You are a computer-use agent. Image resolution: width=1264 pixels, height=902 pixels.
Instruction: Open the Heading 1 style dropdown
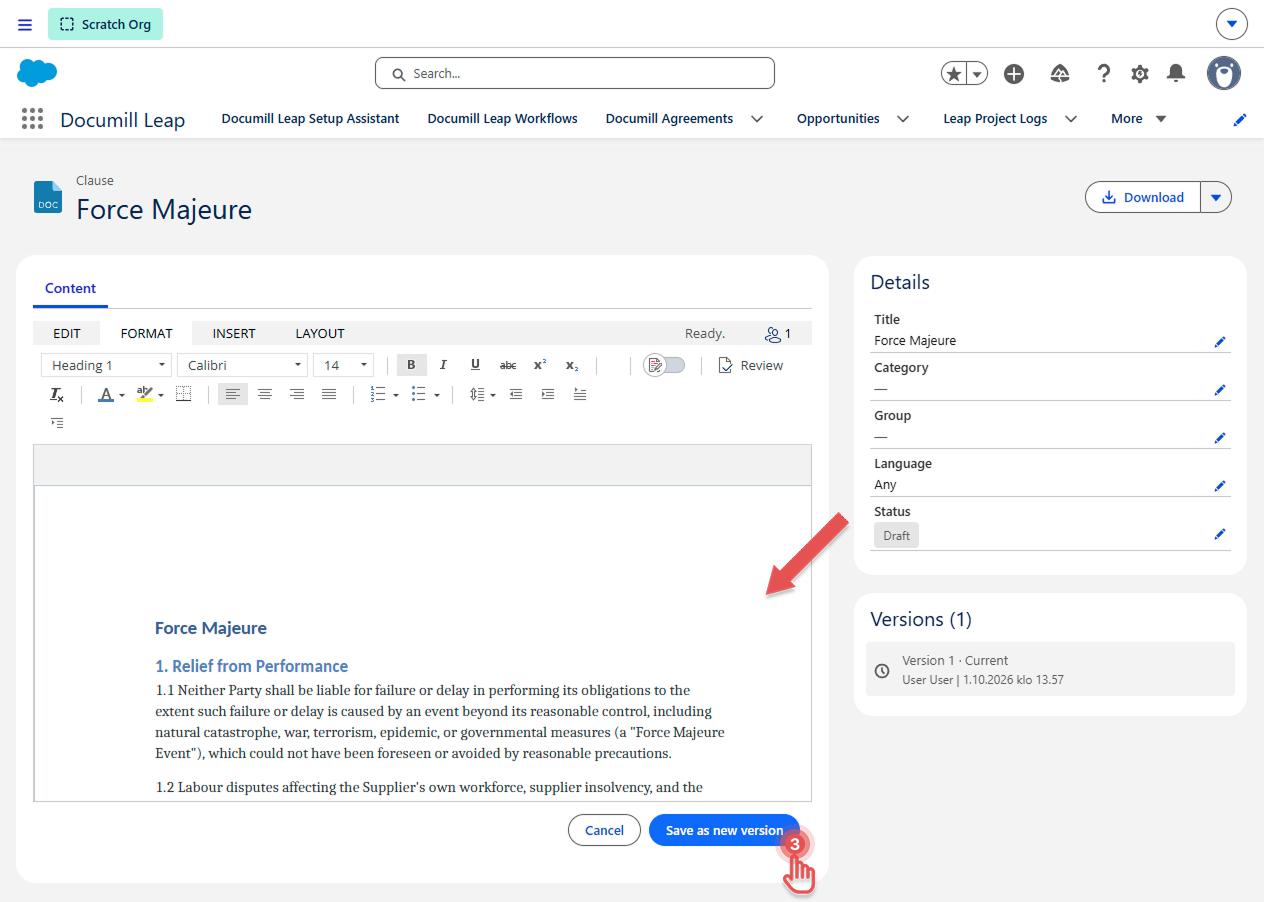[106, 365]
